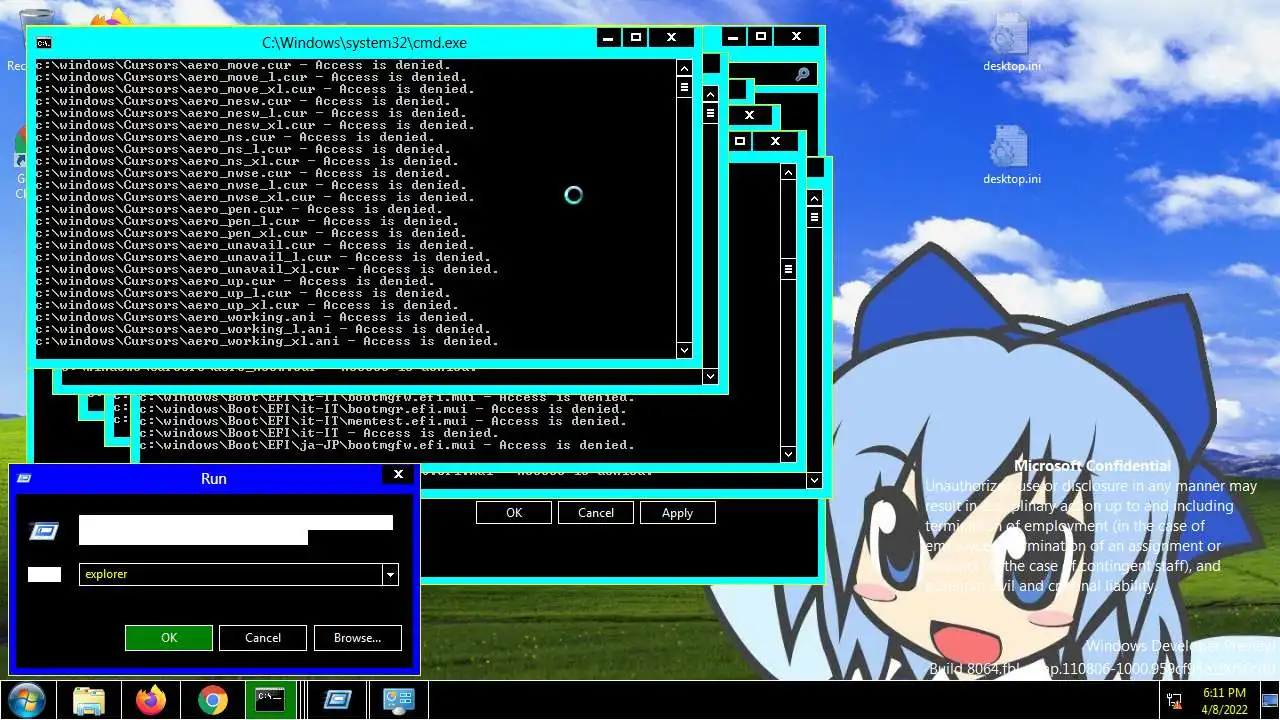Click the it-IT\memtest.efi.mui line
The image size is (1280, 720).
click(x=383, y=421)
